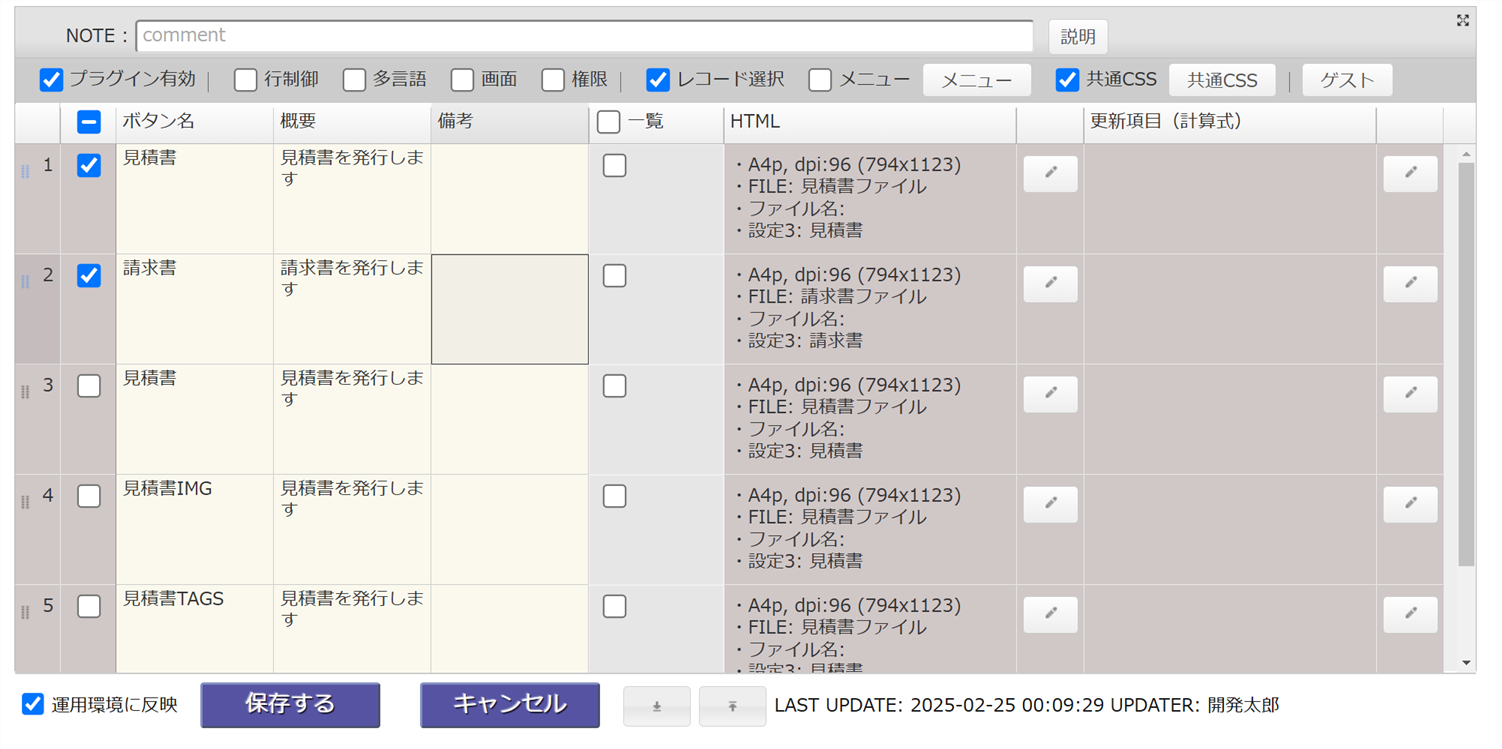
Task: Click the 説明 button
Action: 1078,37
